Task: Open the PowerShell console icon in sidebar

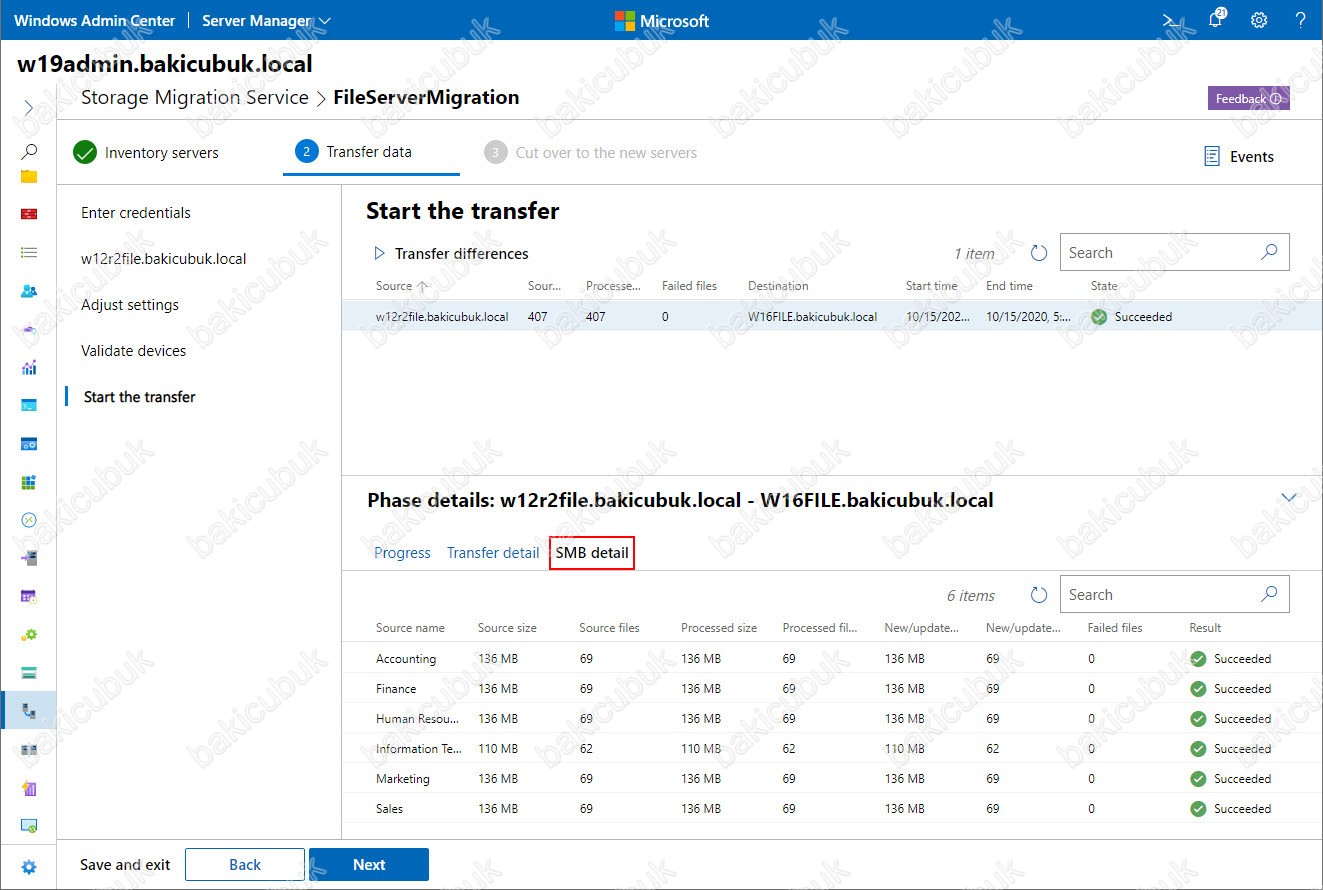Action: coord(29,405)
